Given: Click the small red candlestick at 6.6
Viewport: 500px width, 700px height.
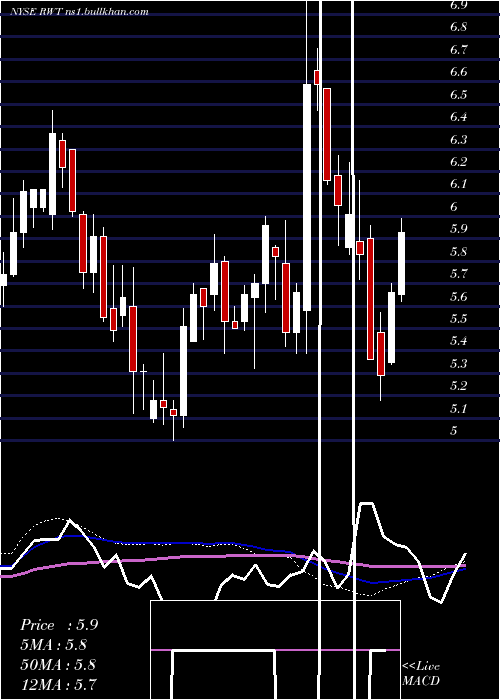Looking at the screenshot, I should tap(317, 77).
